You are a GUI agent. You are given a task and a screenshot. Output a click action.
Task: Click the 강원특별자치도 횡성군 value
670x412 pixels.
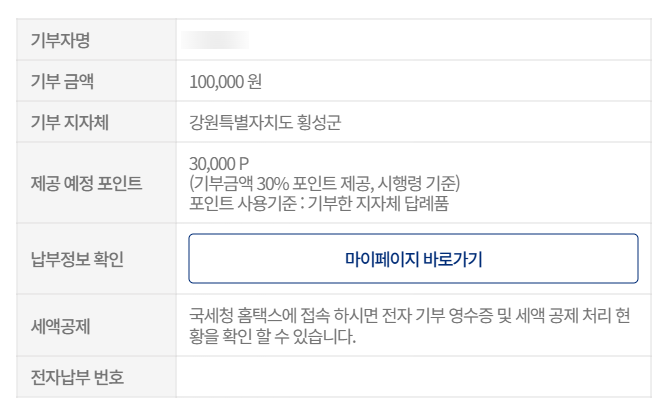click(265, 122)
